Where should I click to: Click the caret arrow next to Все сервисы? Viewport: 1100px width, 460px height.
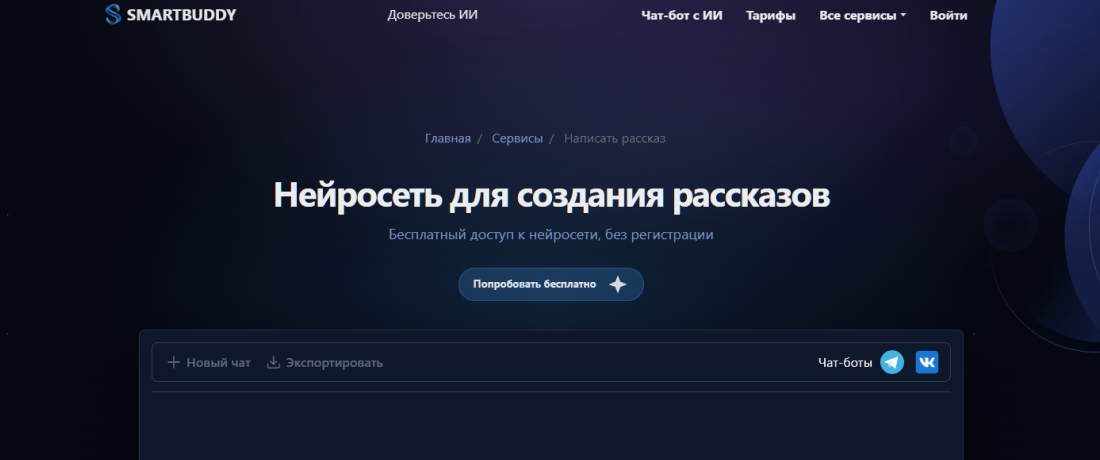(x=903, y=15)
